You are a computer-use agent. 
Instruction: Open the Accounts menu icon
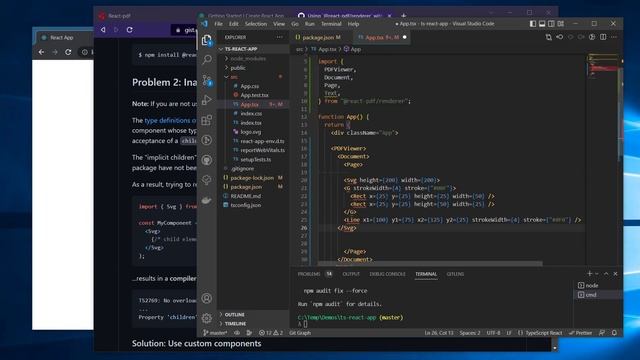[207, 298]
